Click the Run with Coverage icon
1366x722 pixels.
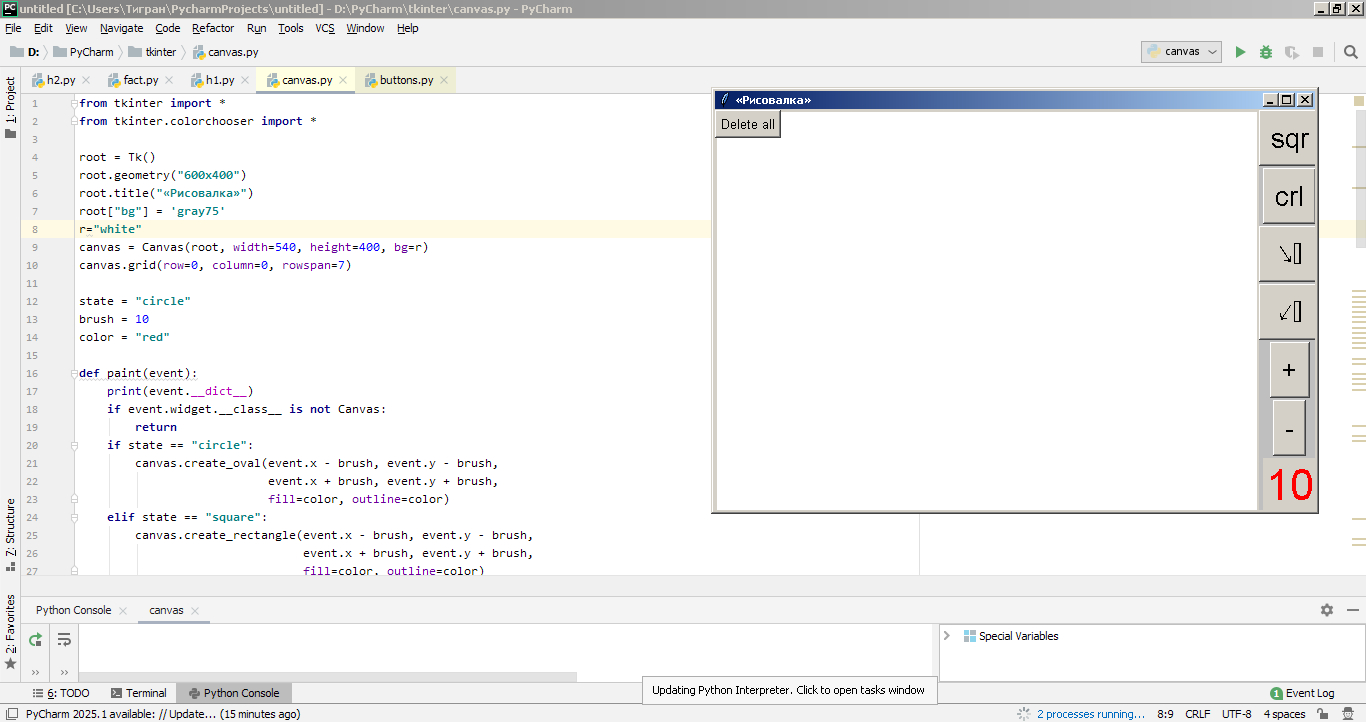pos(1292,52)
